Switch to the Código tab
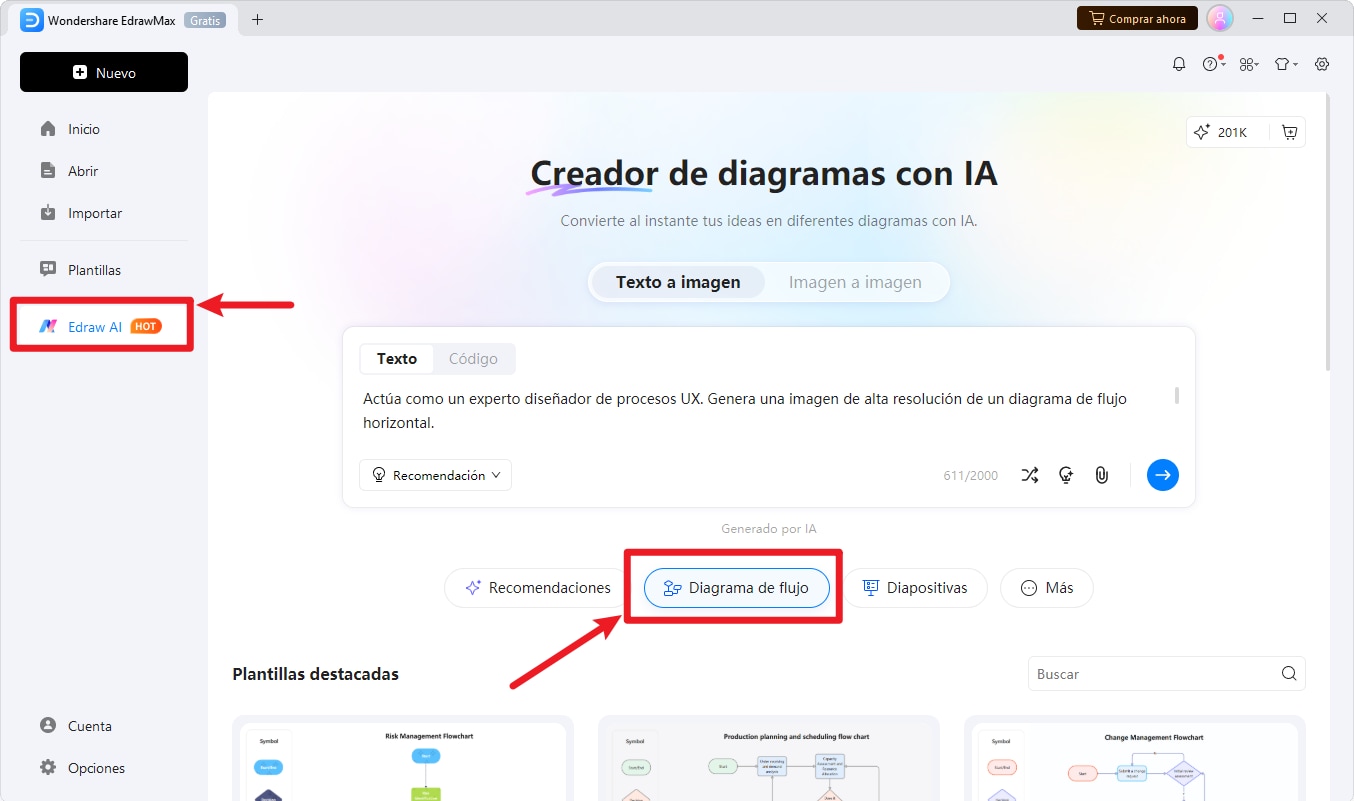The image size is (1354, 801). [x=473, y=358]
